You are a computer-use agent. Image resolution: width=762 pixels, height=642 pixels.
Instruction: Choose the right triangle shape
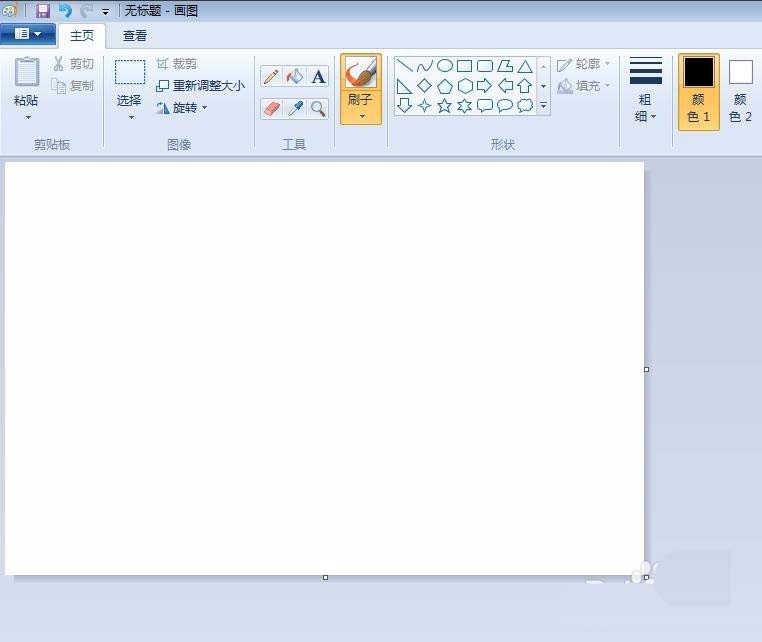coord(404,86)
